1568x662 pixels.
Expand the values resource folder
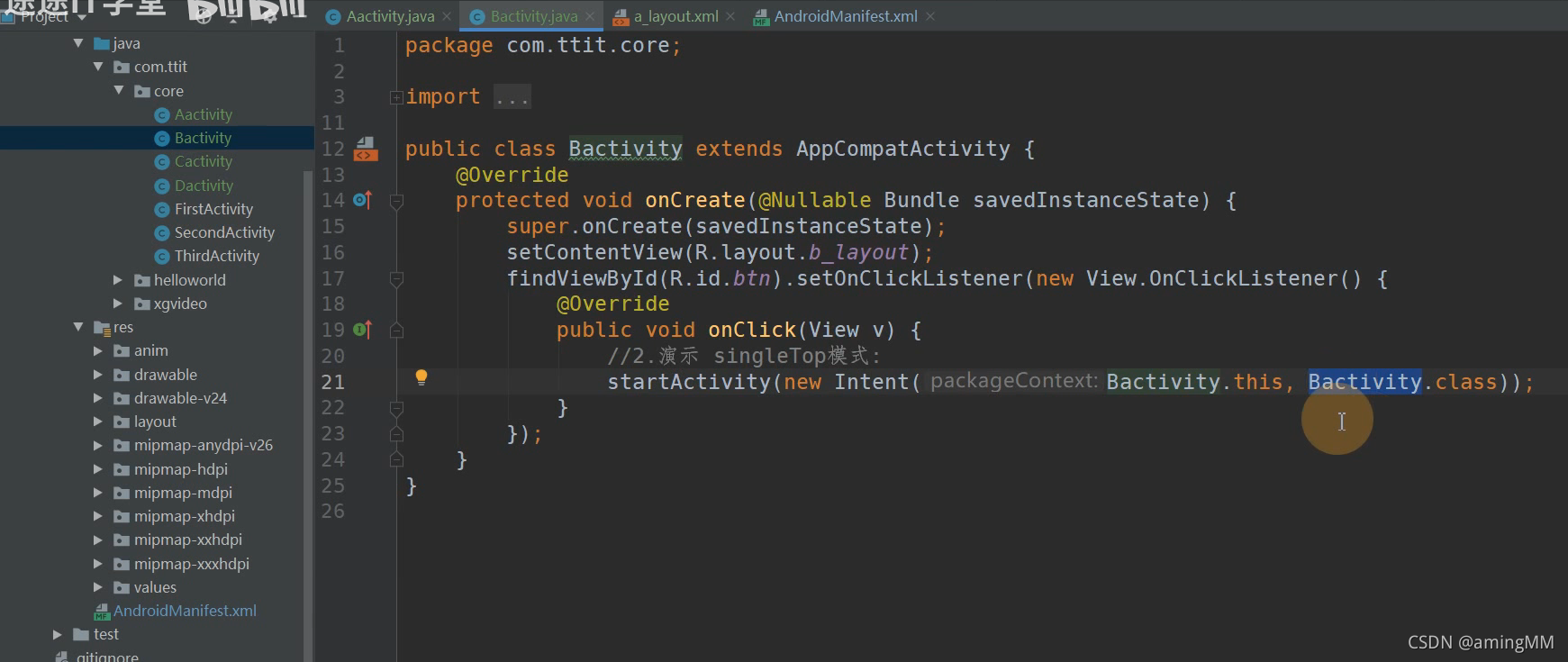(x=98, y=587)
